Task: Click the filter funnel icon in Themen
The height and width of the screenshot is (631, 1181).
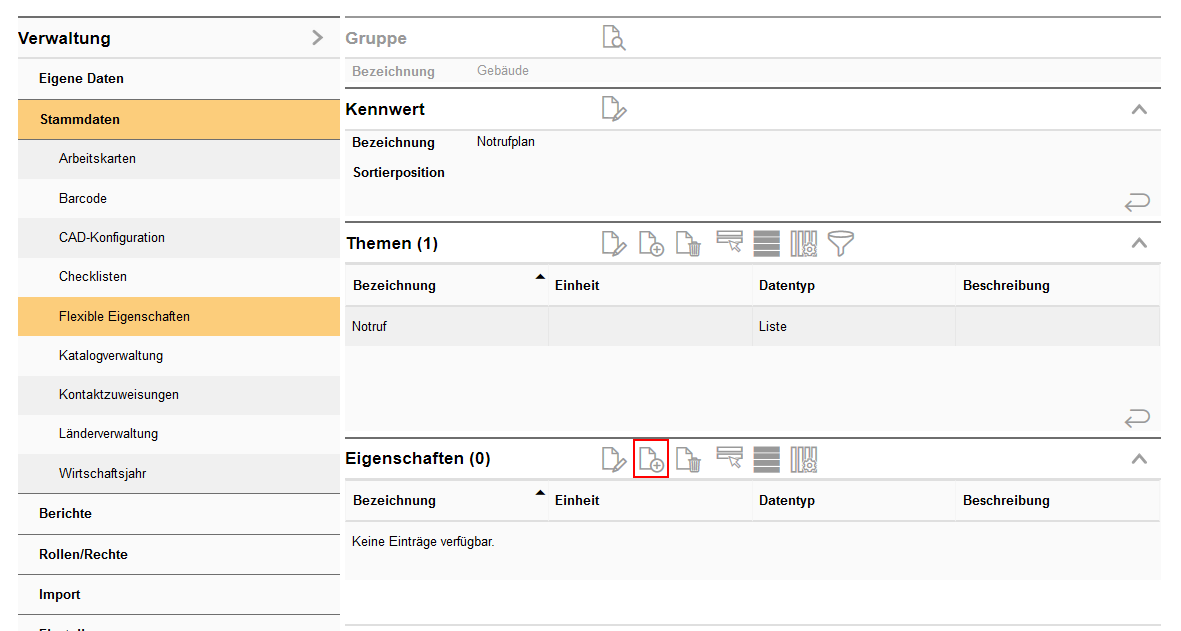Action: coord(841,243)
